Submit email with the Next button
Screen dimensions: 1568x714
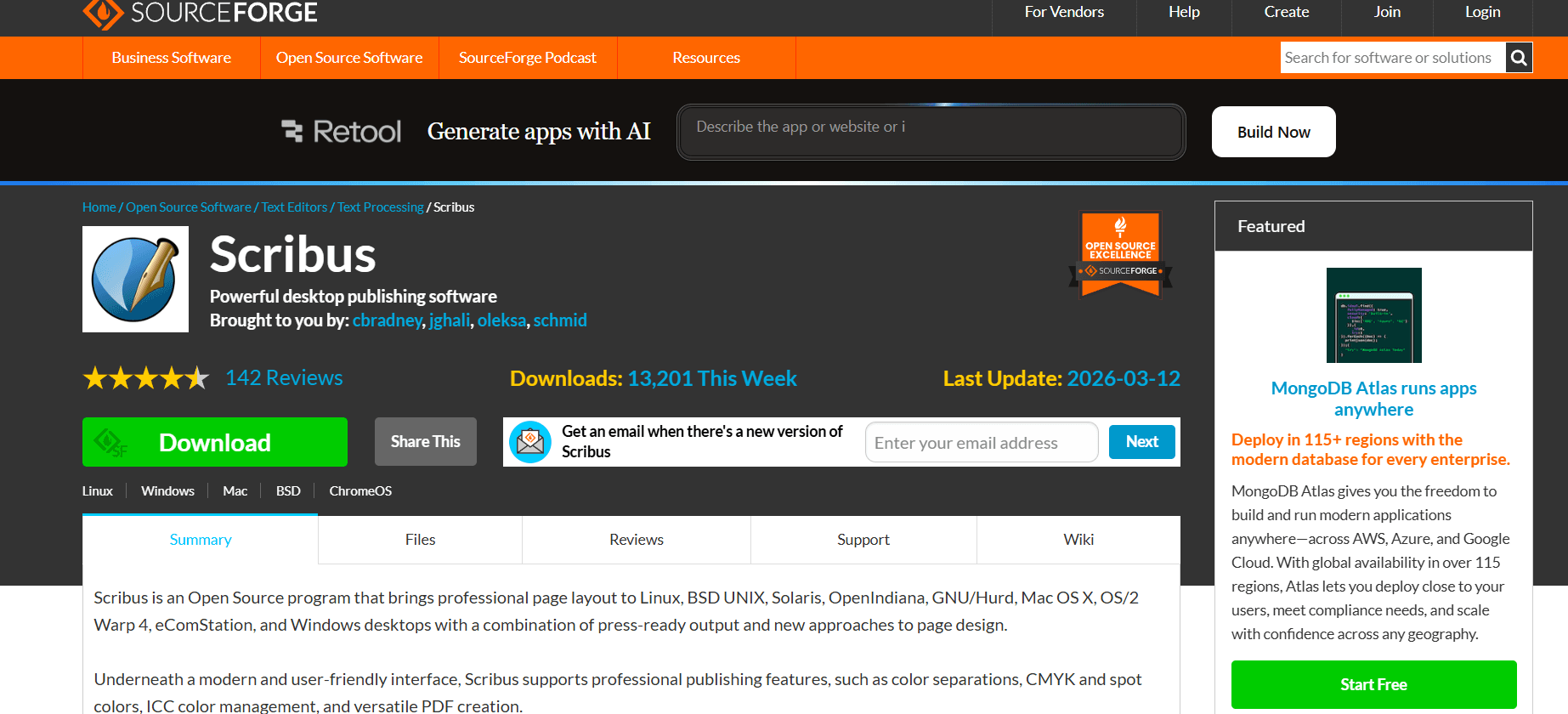(1141, 442)
